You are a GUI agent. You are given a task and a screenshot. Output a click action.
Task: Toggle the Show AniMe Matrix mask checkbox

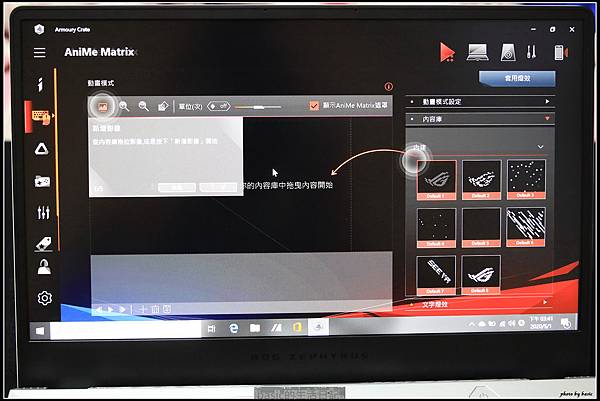tap(314, 106)
